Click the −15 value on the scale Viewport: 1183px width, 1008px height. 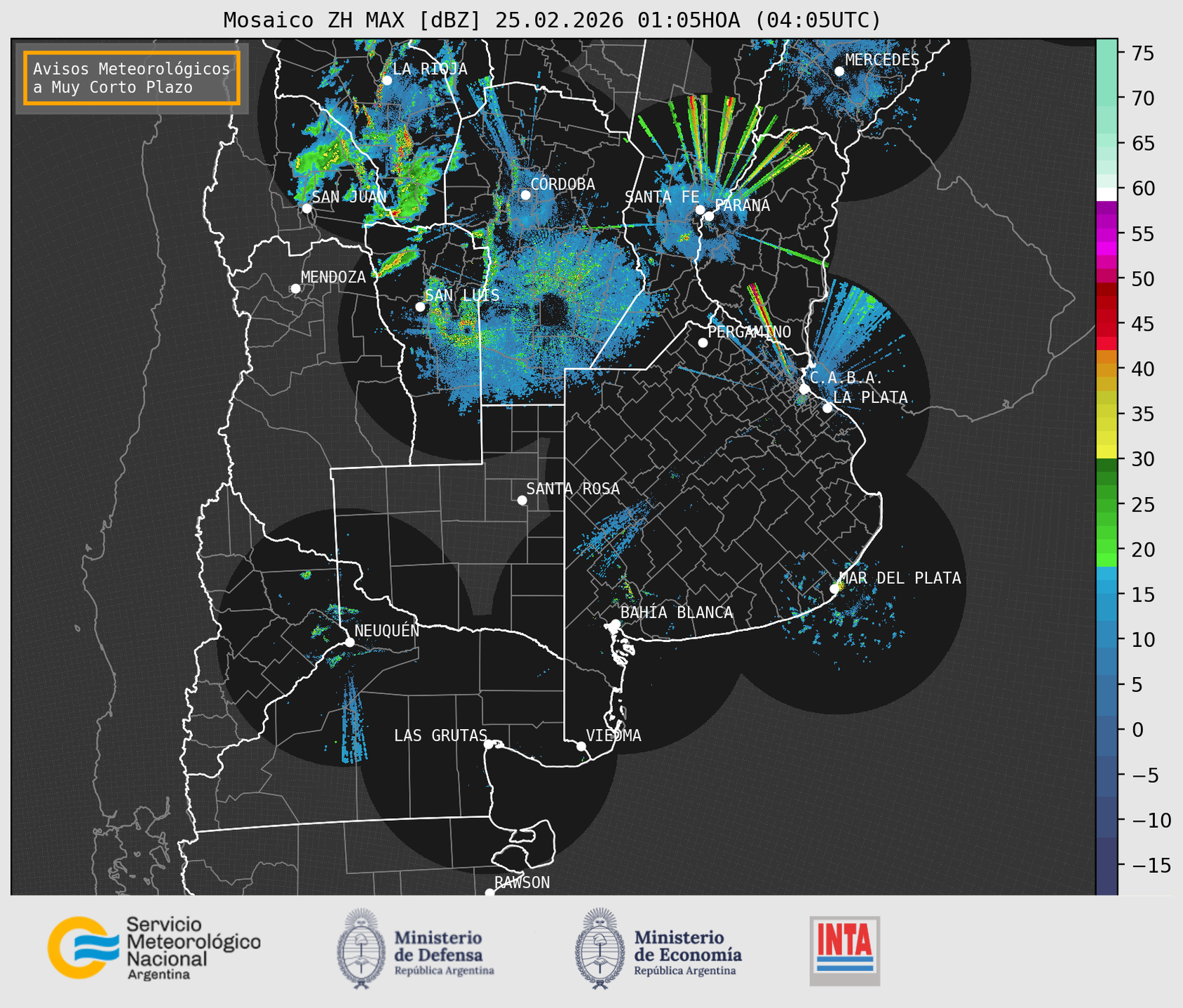tap(1151, 865)
